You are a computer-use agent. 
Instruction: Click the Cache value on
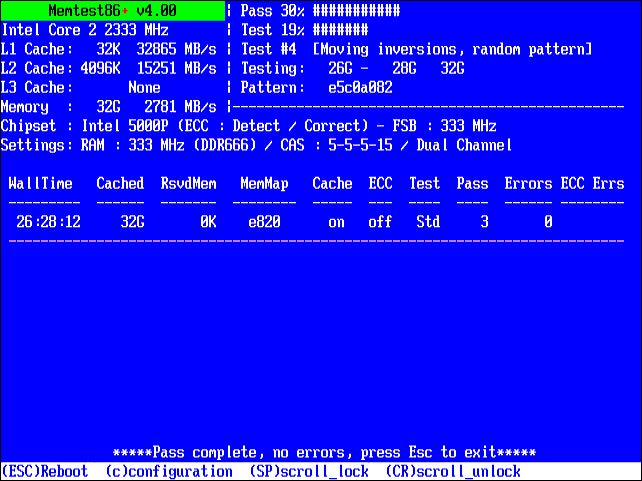tap(336, 223)
